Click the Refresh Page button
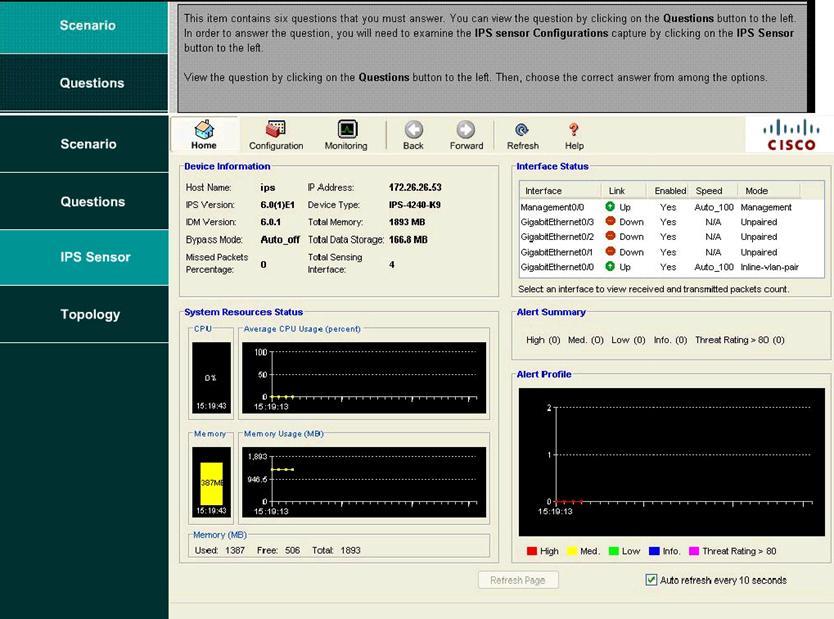Viewport: 834px width, 619px height. 518,580
